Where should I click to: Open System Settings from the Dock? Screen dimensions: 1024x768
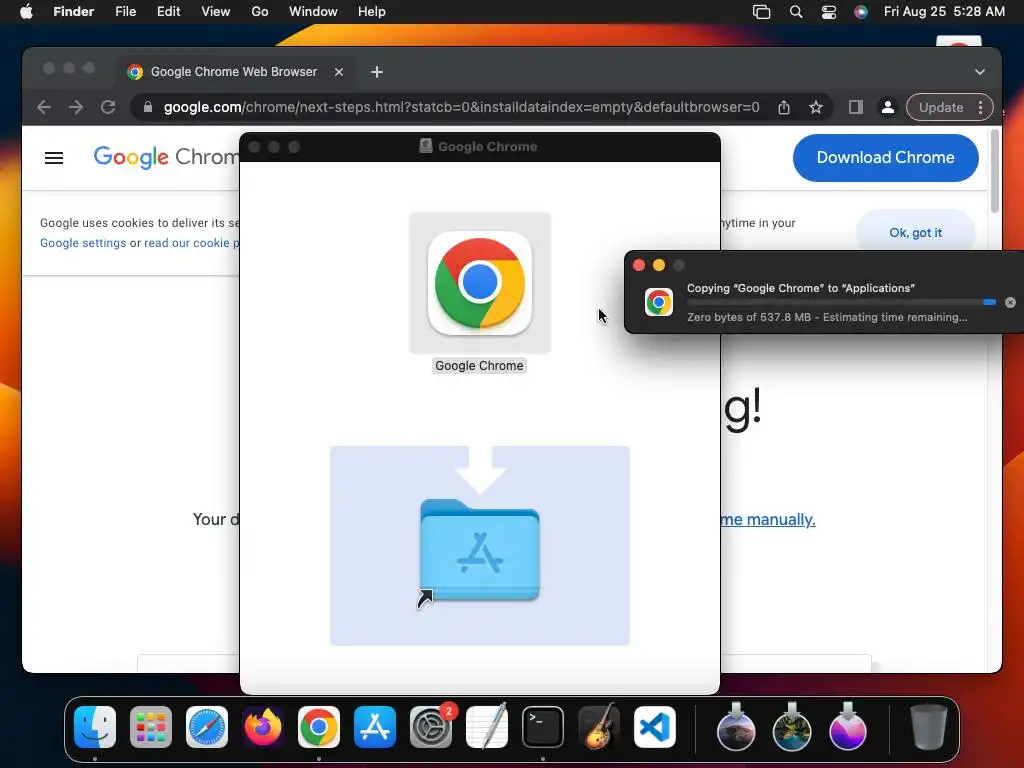(x=431, y=727)
